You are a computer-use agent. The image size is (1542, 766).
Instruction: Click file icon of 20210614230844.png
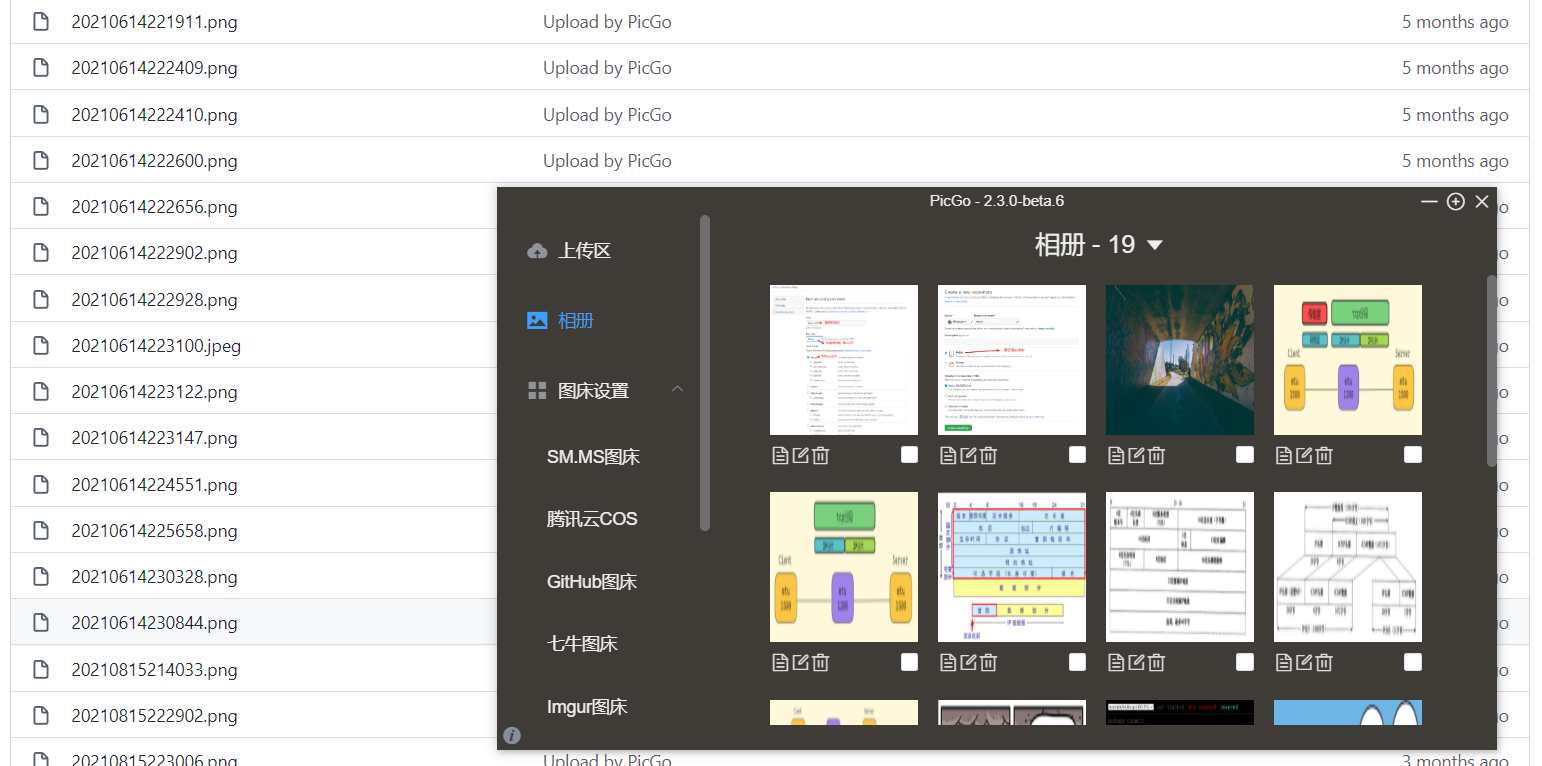click(x=41, y=623)
